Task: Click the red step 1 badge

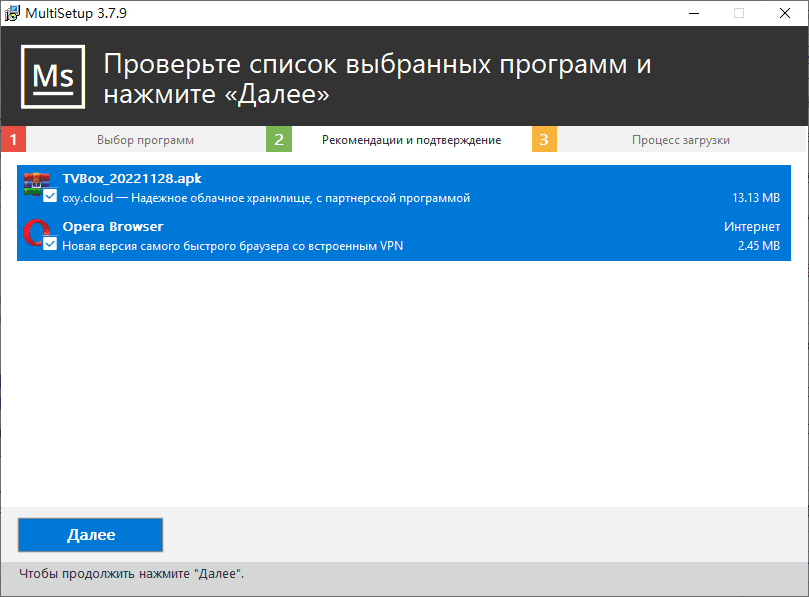Action: [x=13, y=140]
